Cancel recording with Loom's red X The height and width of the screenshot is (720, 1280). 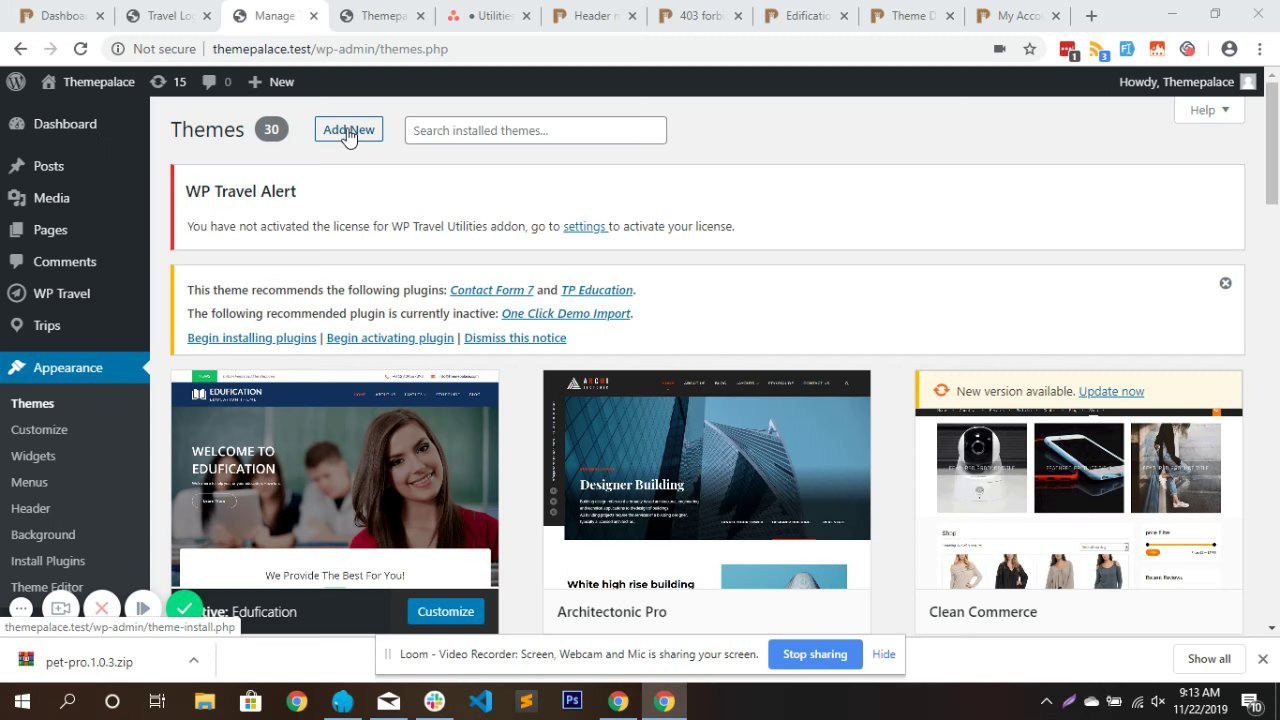click(101, 608)
